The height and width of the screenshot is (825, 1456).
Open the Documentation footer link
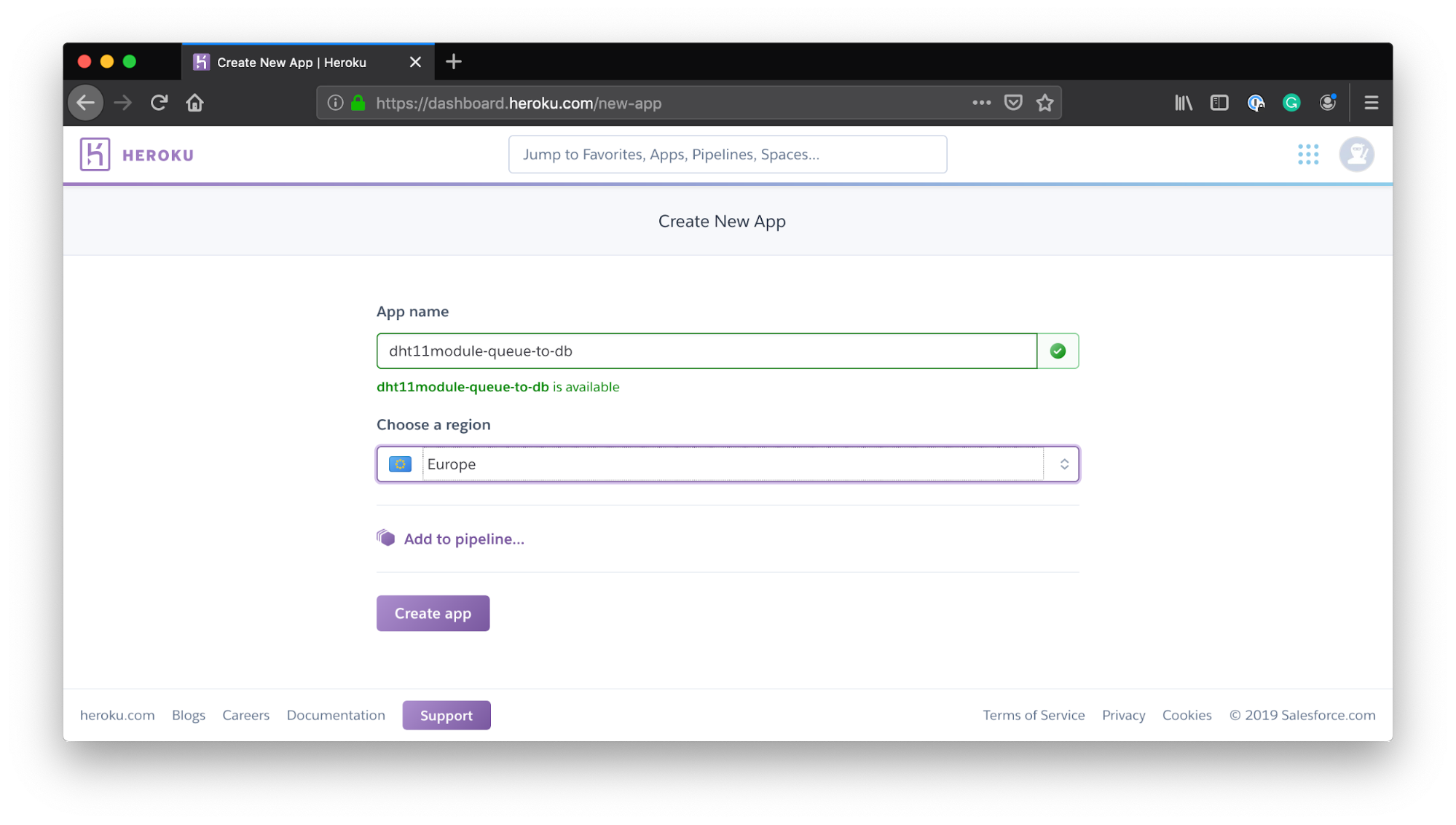pos(336,715)
